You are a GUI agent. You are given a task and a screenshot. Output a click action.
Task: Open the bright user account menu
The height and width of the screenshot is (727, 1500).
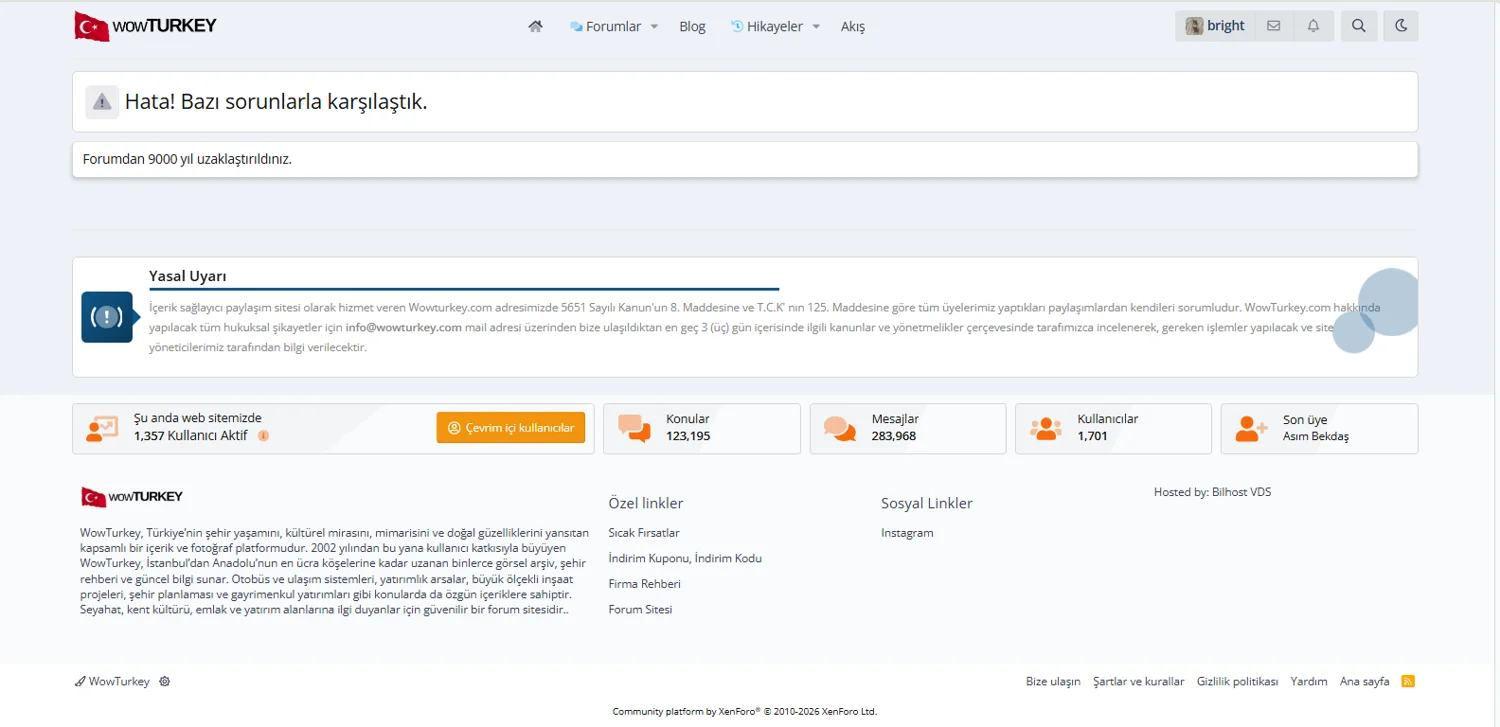pos(1215,26)
